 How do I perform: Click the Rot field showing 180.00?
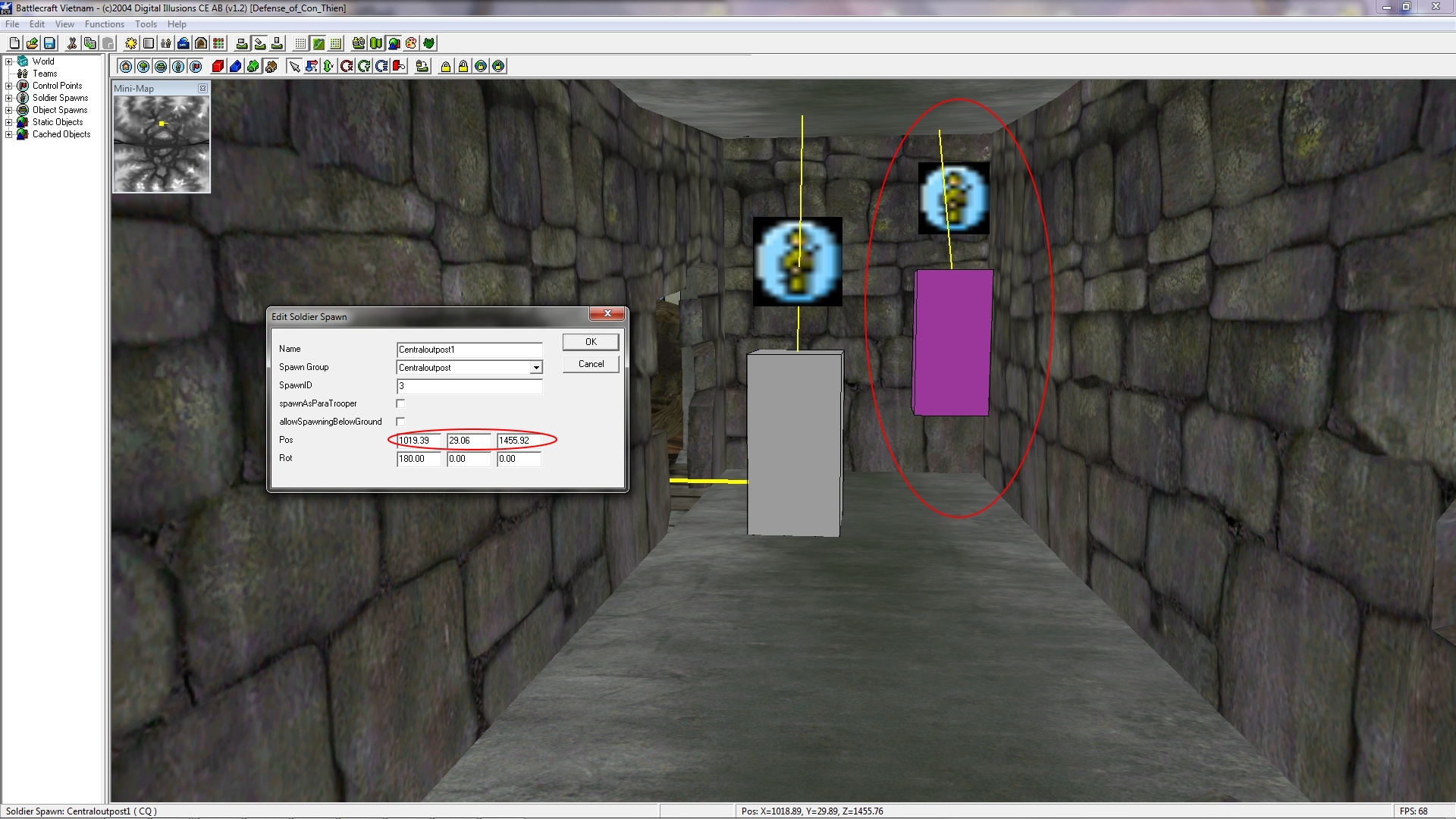[x=419, y=459]
